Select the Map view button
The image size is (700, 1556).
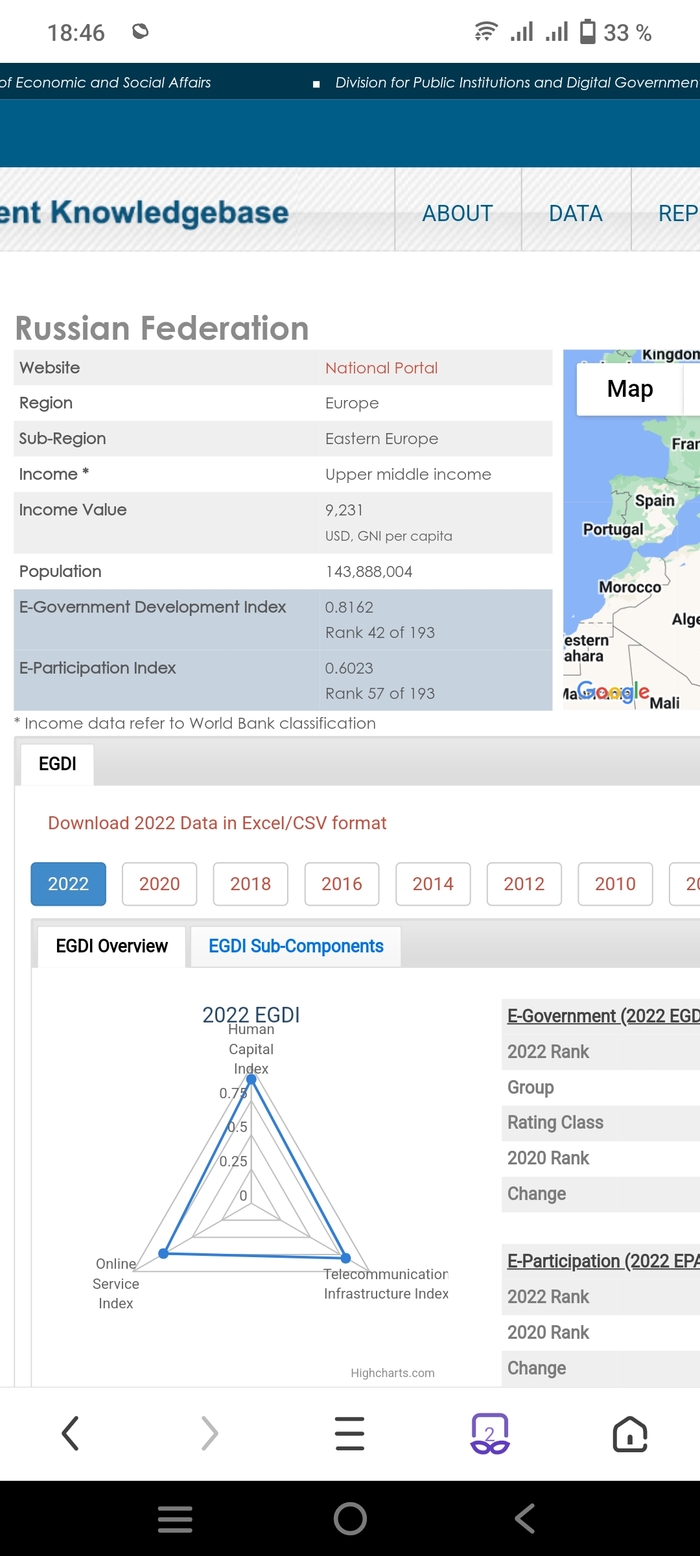[x=630, y=389]
